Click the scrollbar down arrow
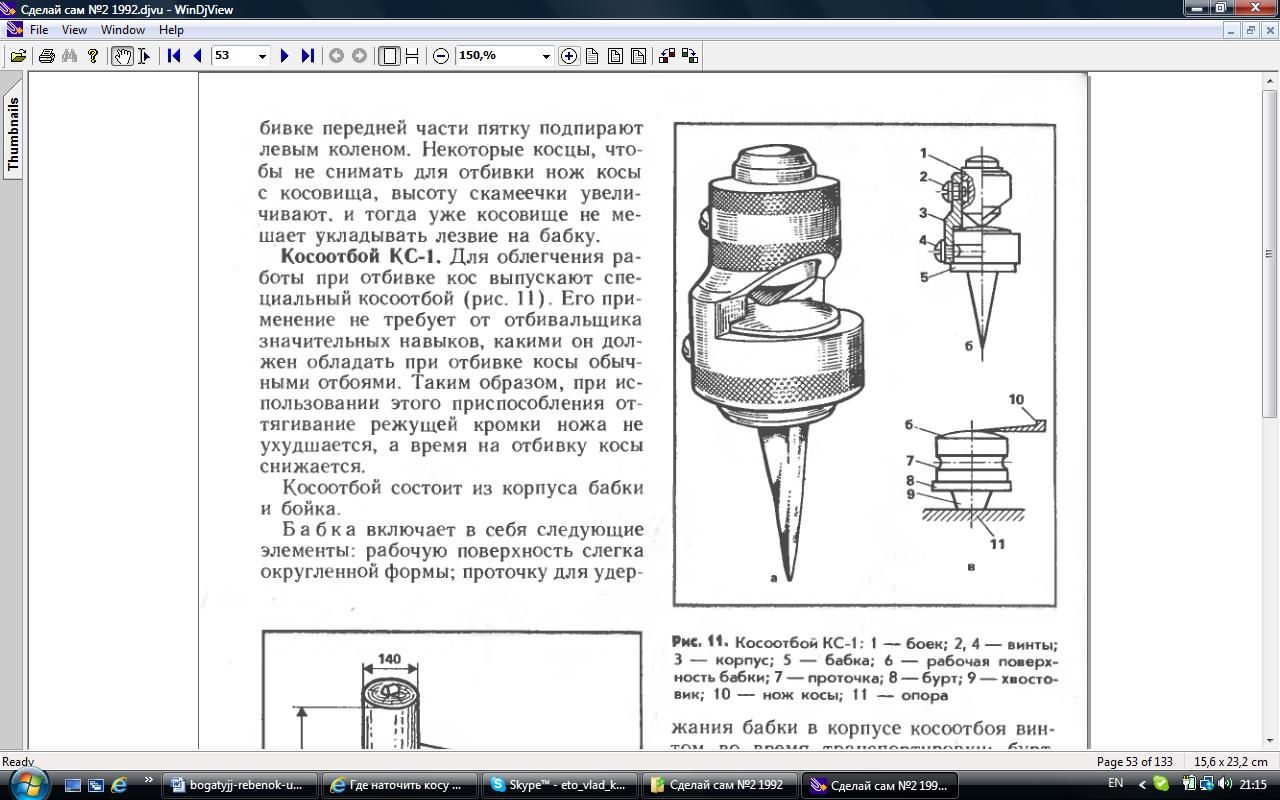Image resolution: width=1280 pixels, height=800 pixels. click(x=1270, y=741)
